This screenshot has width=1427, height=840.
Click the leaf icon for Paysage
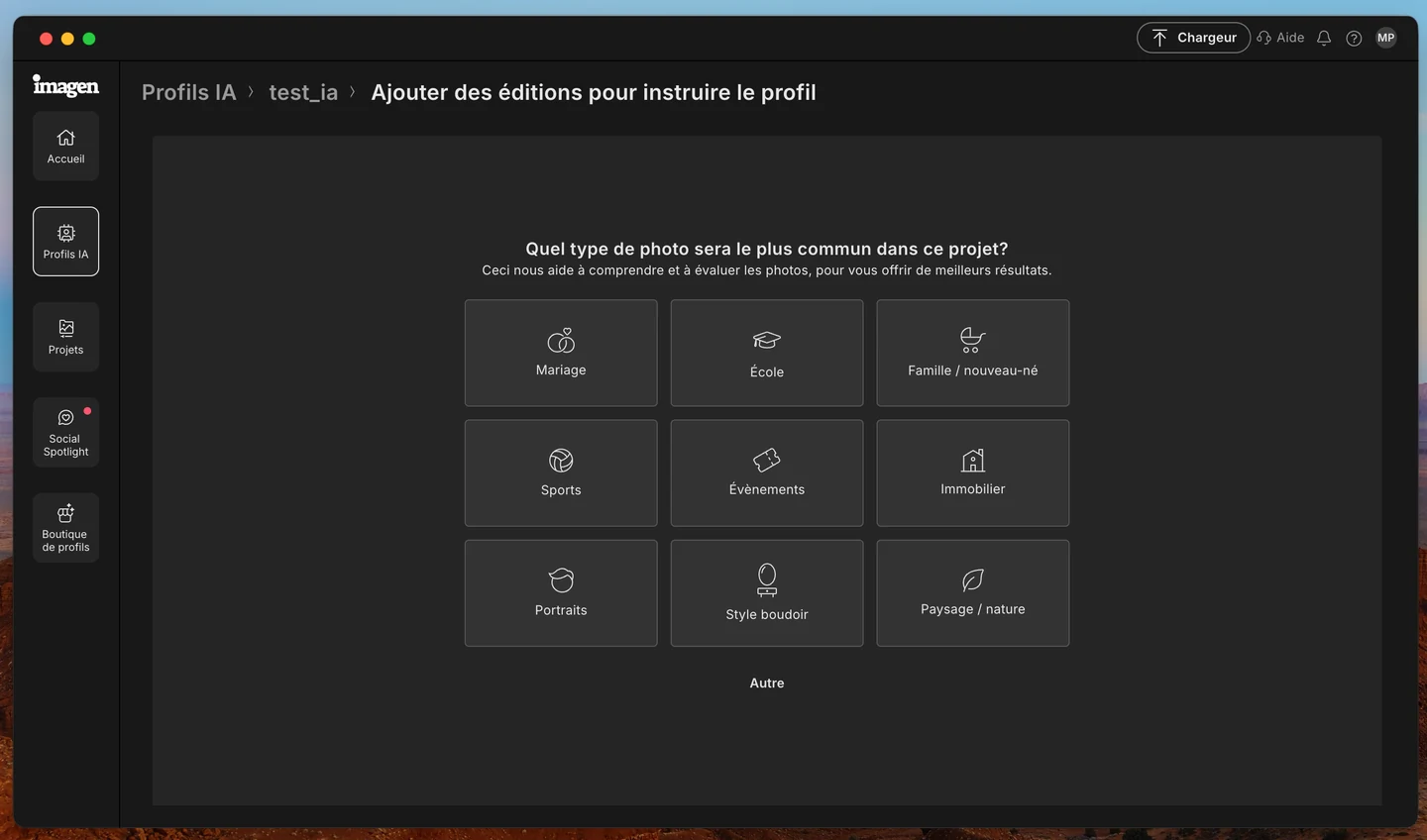pos(973,579)
